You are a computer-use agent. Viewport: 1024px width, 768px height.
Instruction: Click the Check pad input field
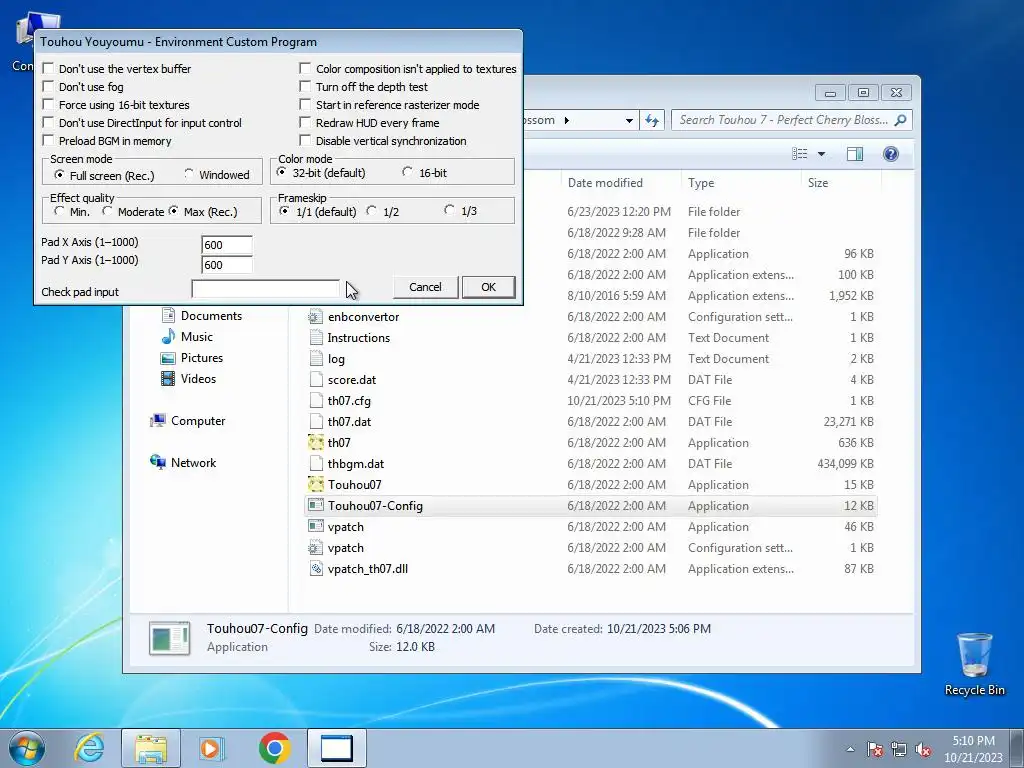tap(265, 288)
